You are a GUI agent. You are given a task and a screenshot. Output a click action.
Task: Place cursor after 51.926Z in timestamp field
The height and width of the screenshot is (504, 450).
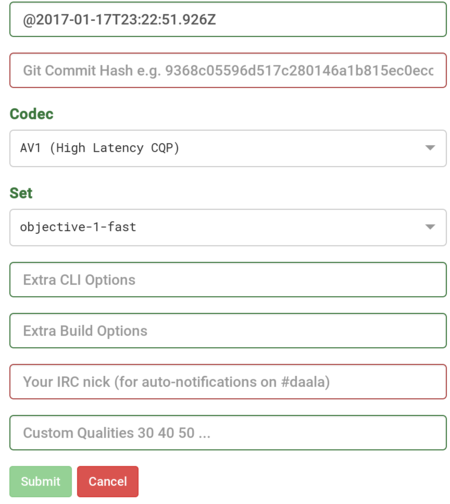click(217, 20)
